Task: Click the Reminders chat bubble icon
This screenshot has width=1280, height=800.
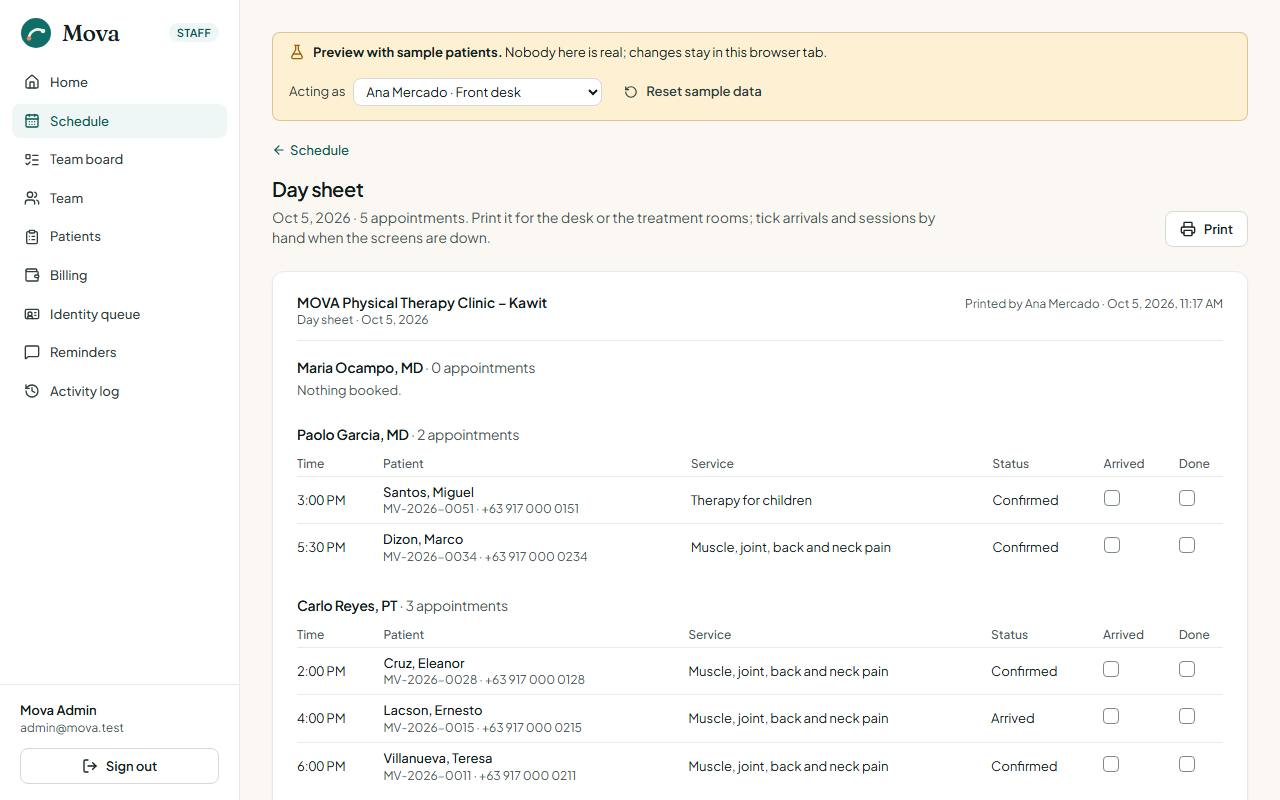Action: point(32,352)
